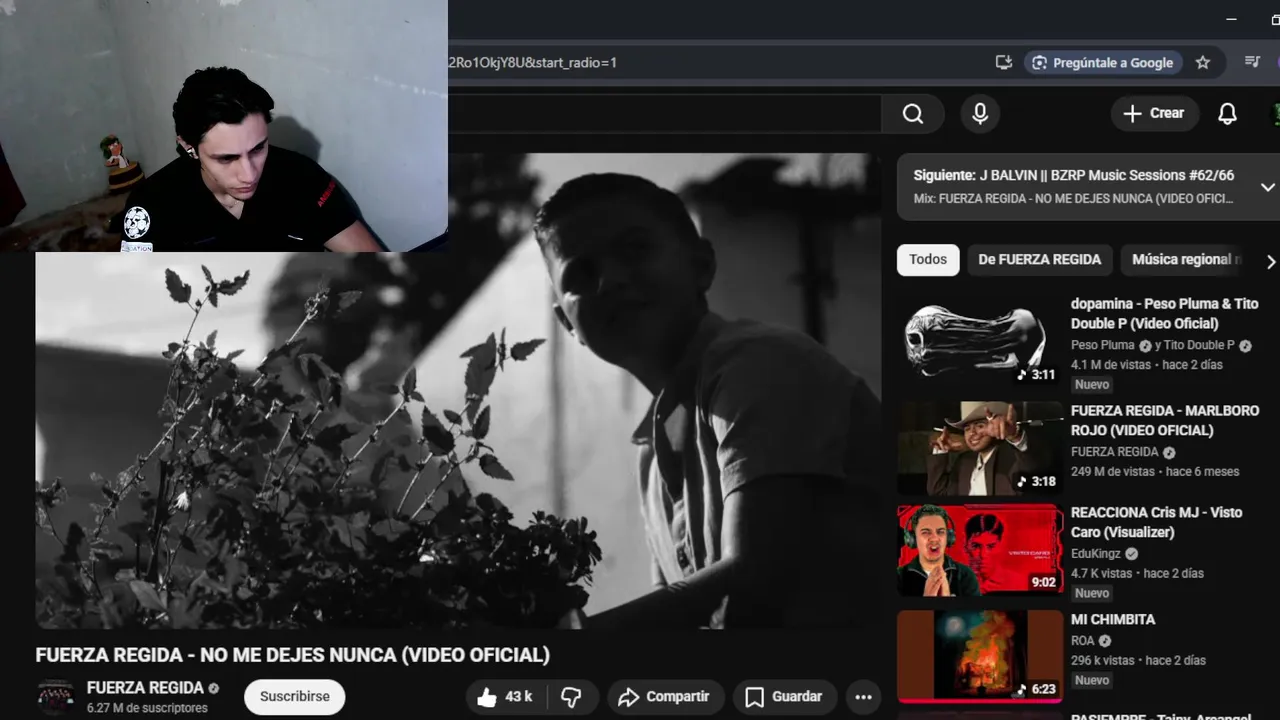The width and height of the screenshot is (1280, 720).
Task: Open MI CHIMBITA video thumbnail
Action: (x=980, y=655)
